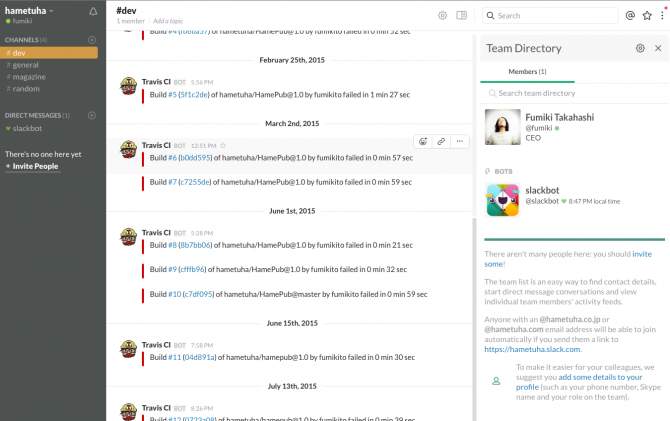This screenshot has height=421, width=670.
Task: Open slackbot avatar in Bots list
Action: pyautogui.click(x=502, y=200)
